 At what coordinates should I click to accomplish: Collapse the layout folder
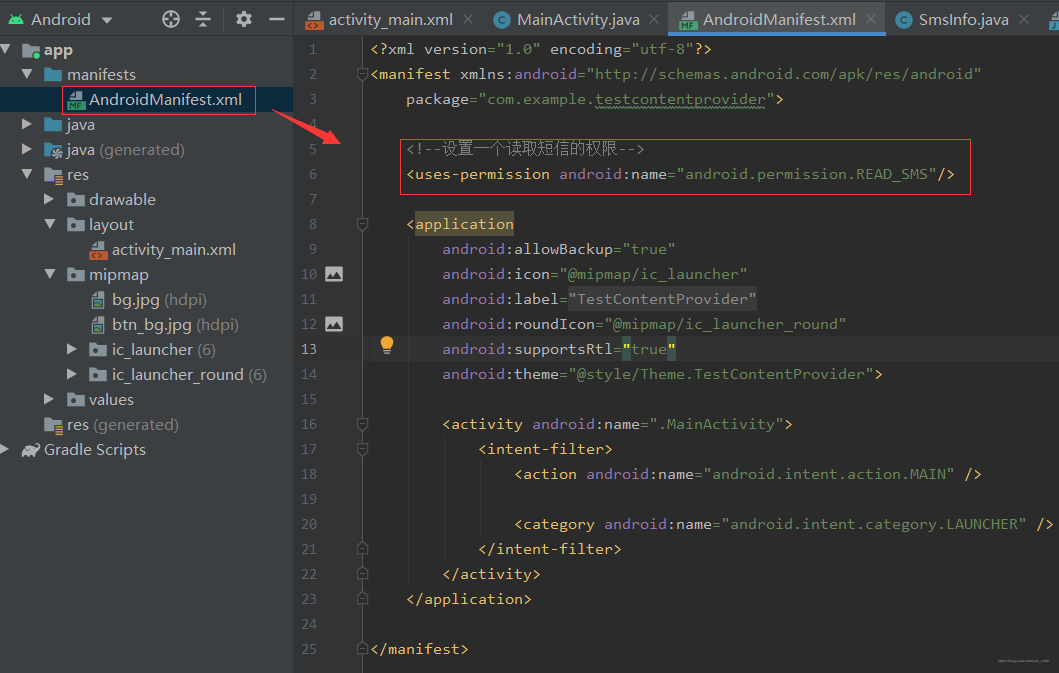pos(50,224)
